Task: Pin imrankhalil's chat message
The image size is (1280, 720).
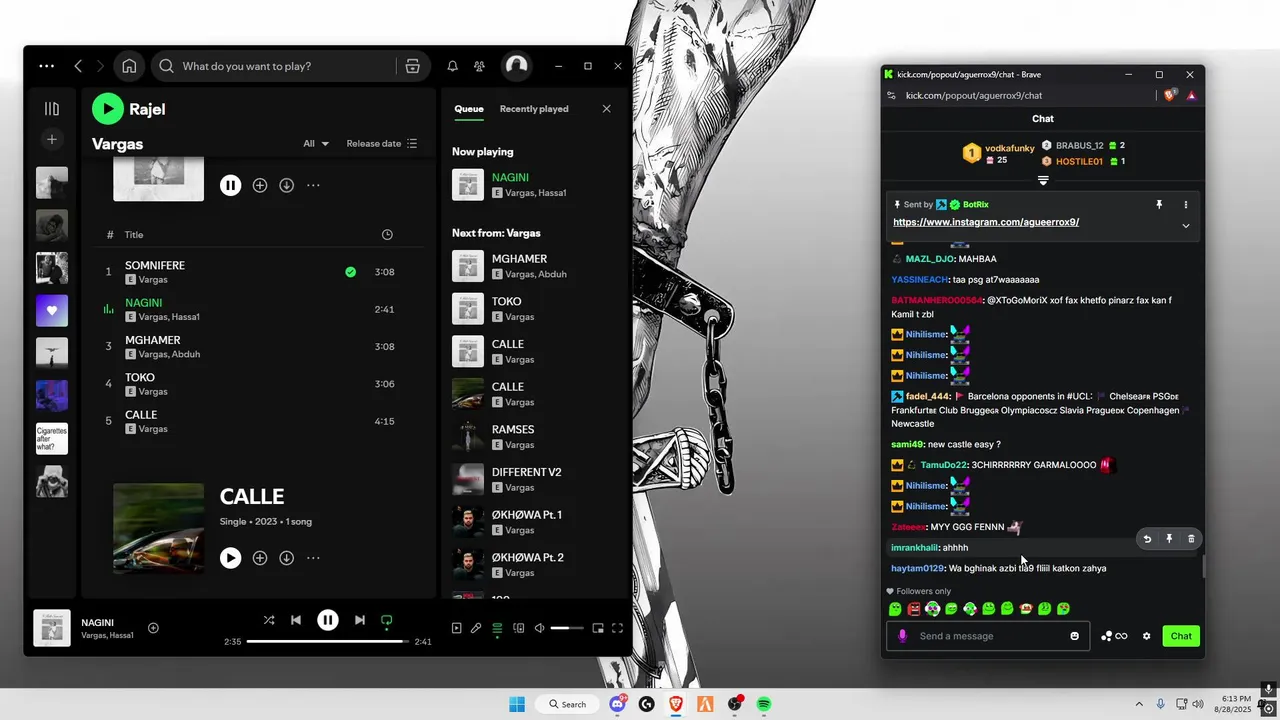Action: [1169, 539]
